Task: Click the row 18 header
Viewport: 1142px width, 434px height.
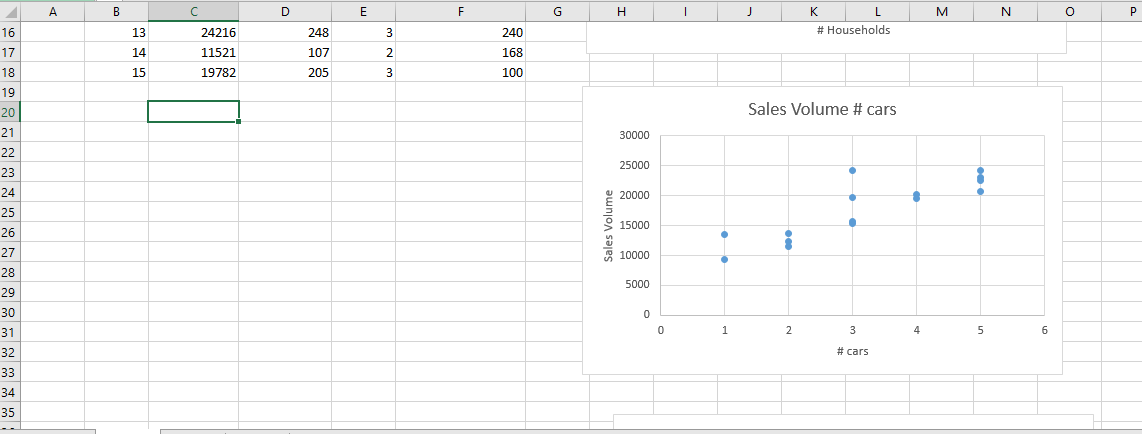Action: coord(9,72)
